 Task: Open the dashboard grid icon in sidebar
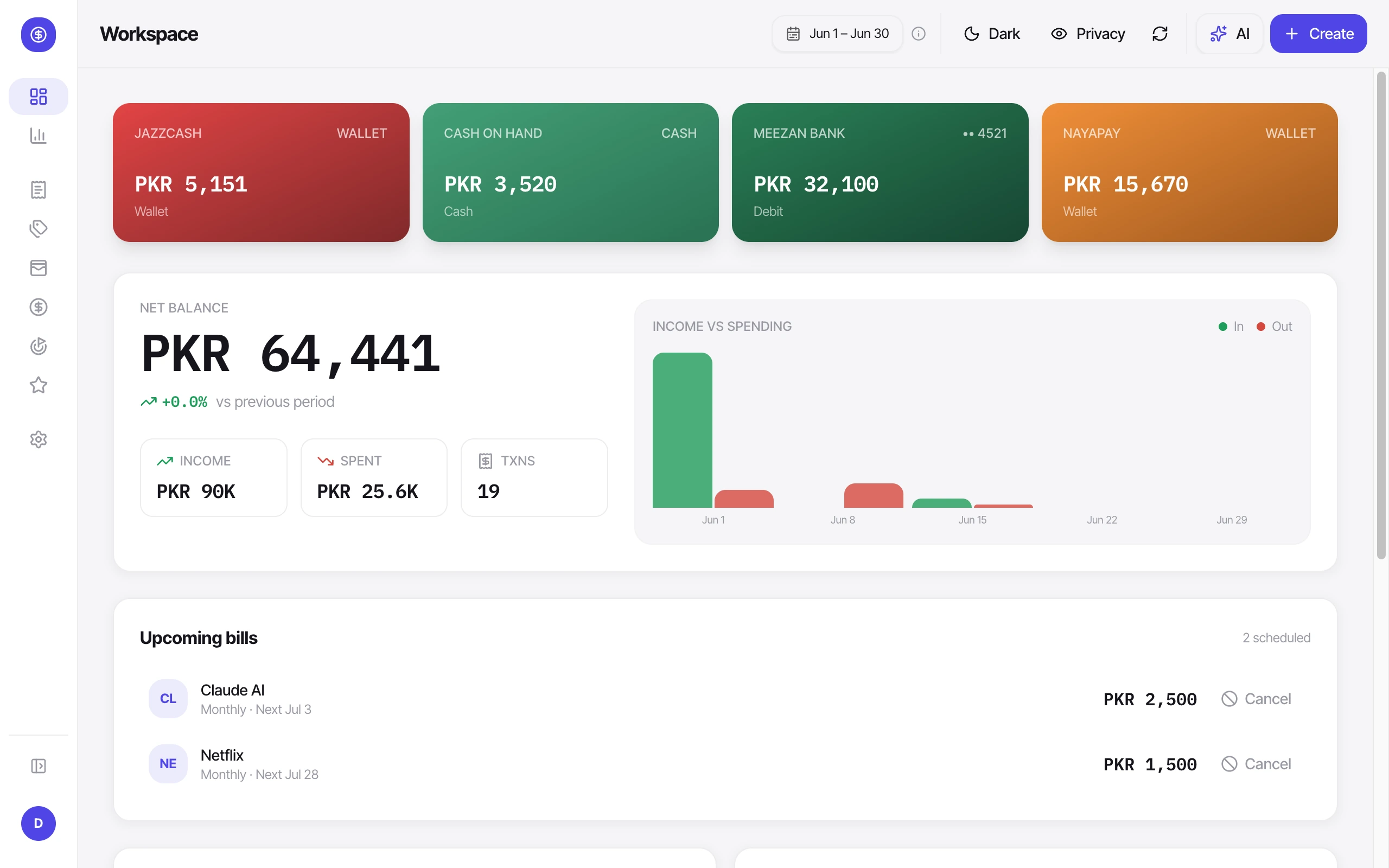tap(39, 97)
